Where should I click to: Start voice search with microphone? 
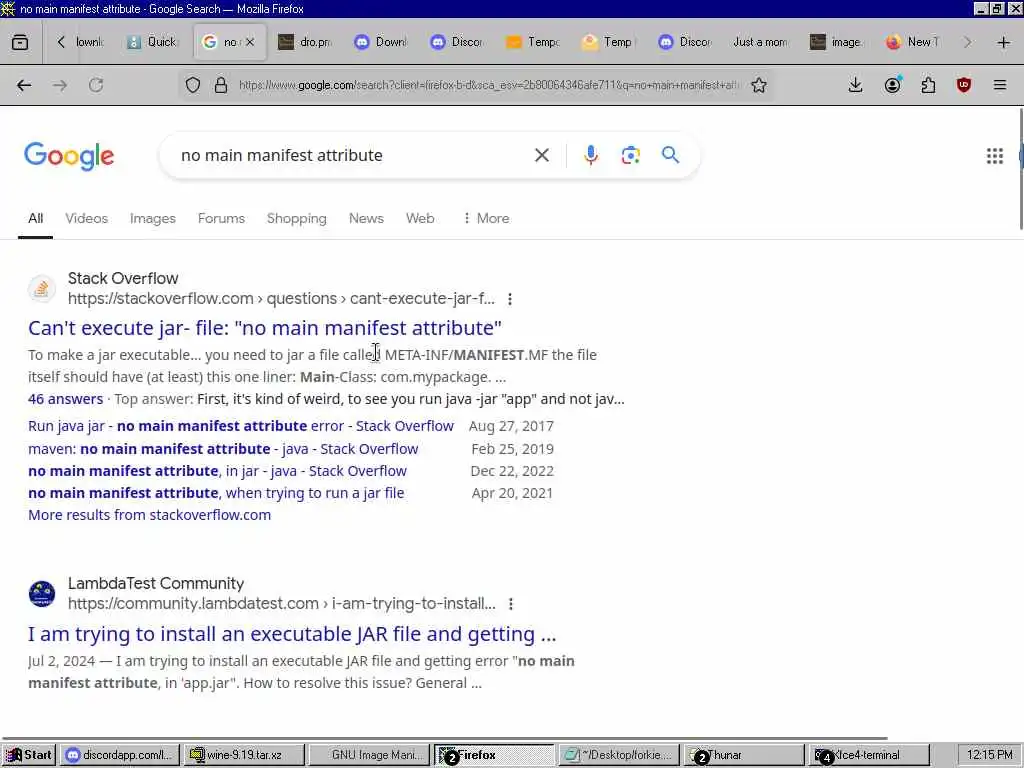(590, 155)
